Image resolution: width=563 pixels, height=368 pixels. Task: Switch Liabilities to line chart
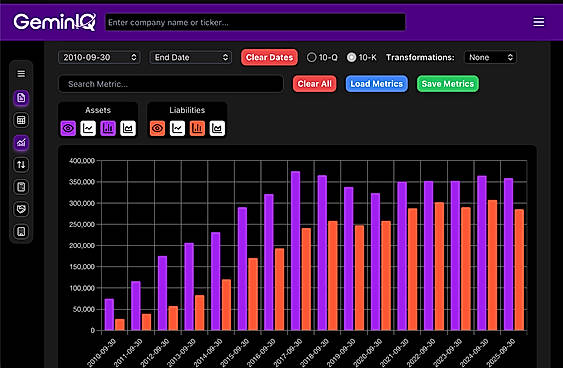177,128
